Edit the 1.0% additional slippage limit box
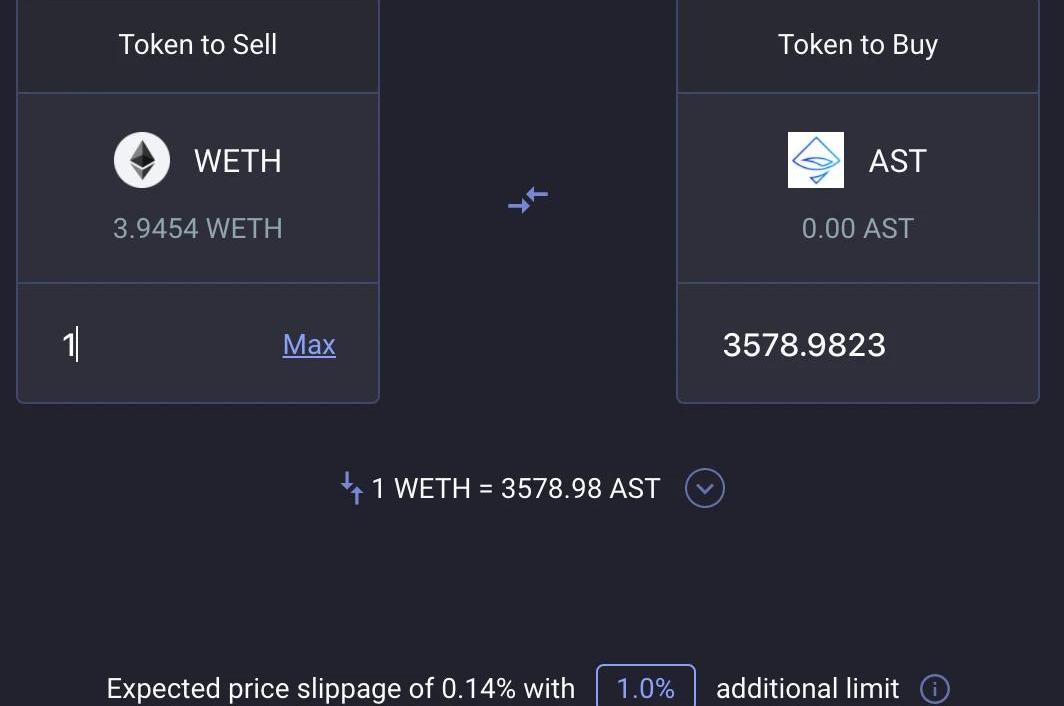Screen dimensions: 1064x706 pyautogui.click(x=646, y=688)
